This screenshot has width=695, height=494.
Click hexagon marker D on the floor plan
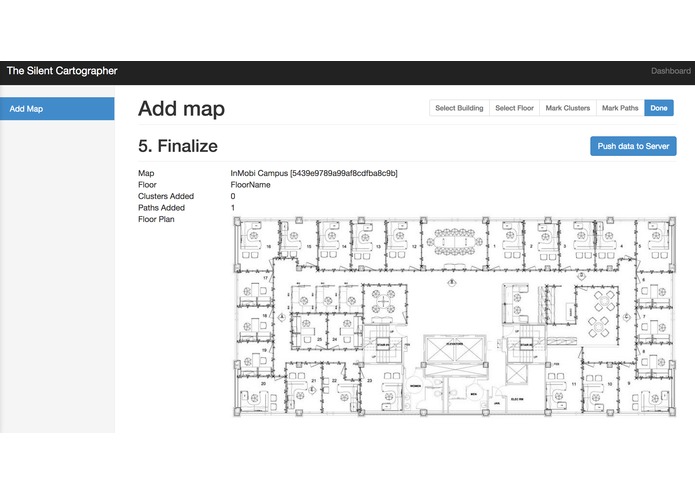582,276
